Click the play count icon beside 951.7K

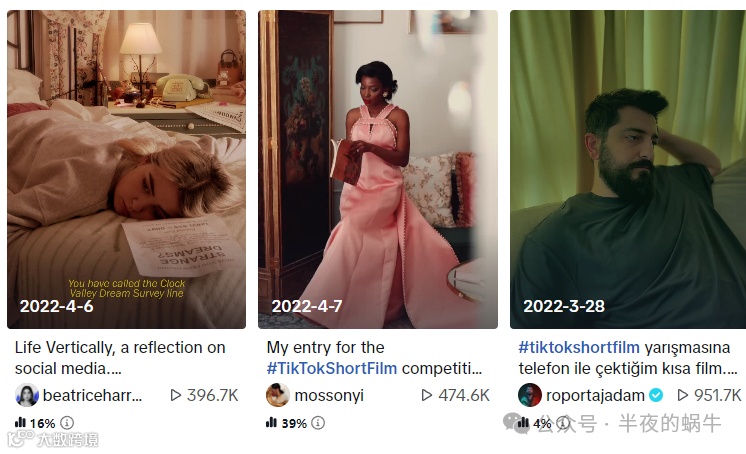point(682,395)
